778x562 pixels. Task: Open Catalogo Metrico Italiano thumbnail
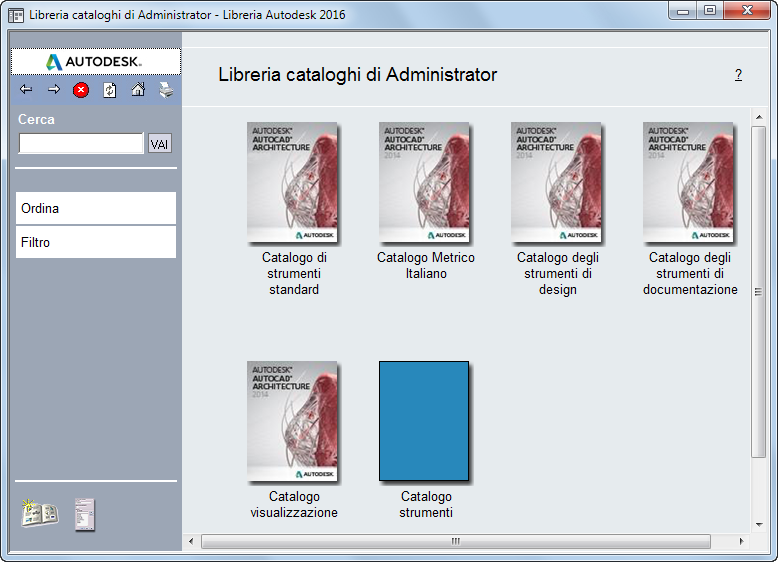(x=425, y=183)
